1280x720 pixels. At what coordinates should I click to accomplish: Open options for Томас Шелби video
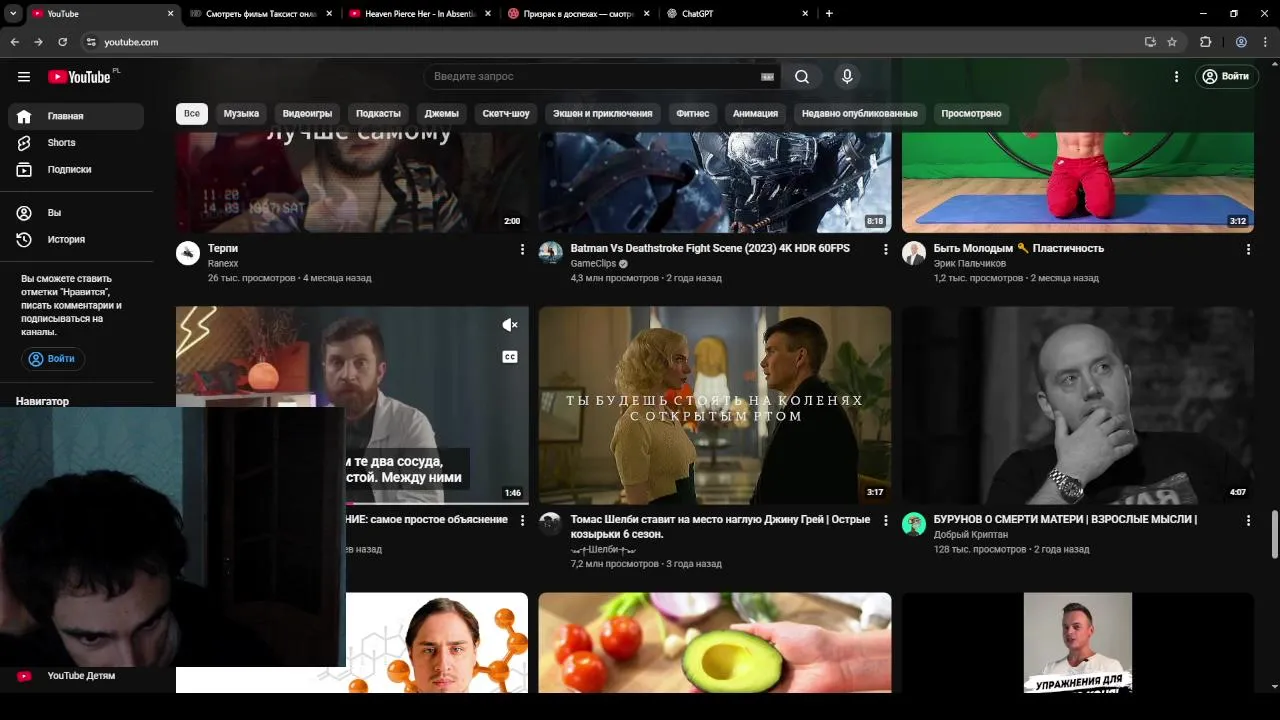click(885, 520)
